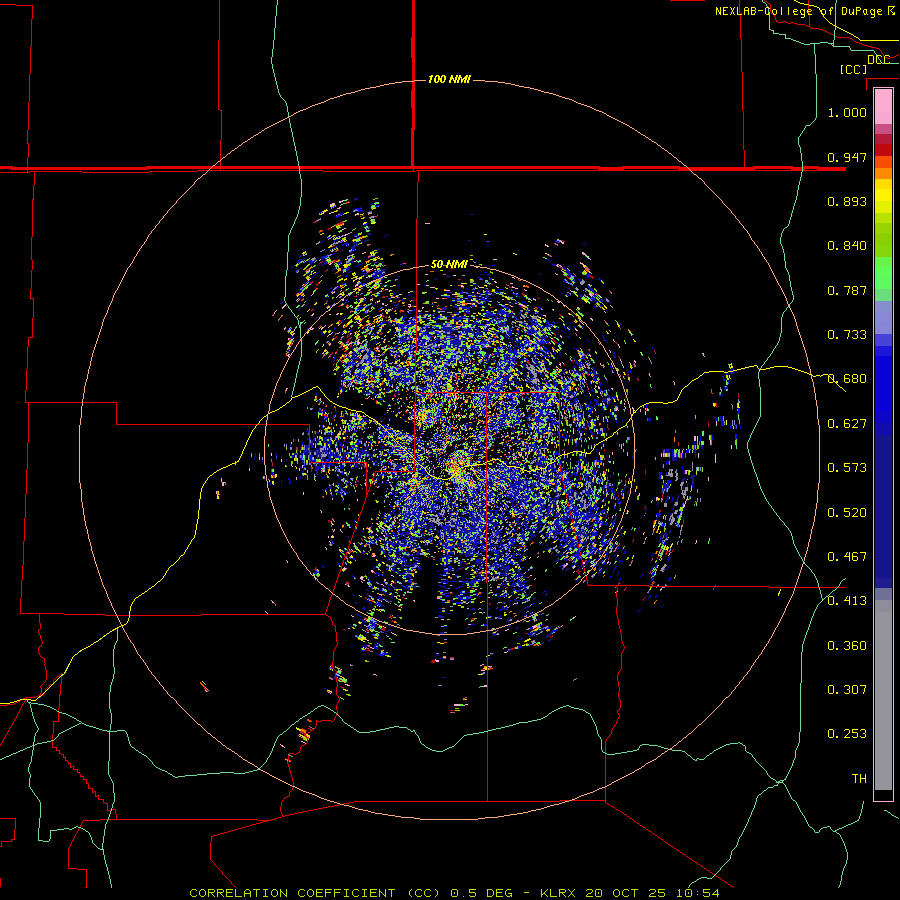Screen dimensions: 900x900
Task: Click the 1.000 value on color scale
Action: [x=847, y=112]
